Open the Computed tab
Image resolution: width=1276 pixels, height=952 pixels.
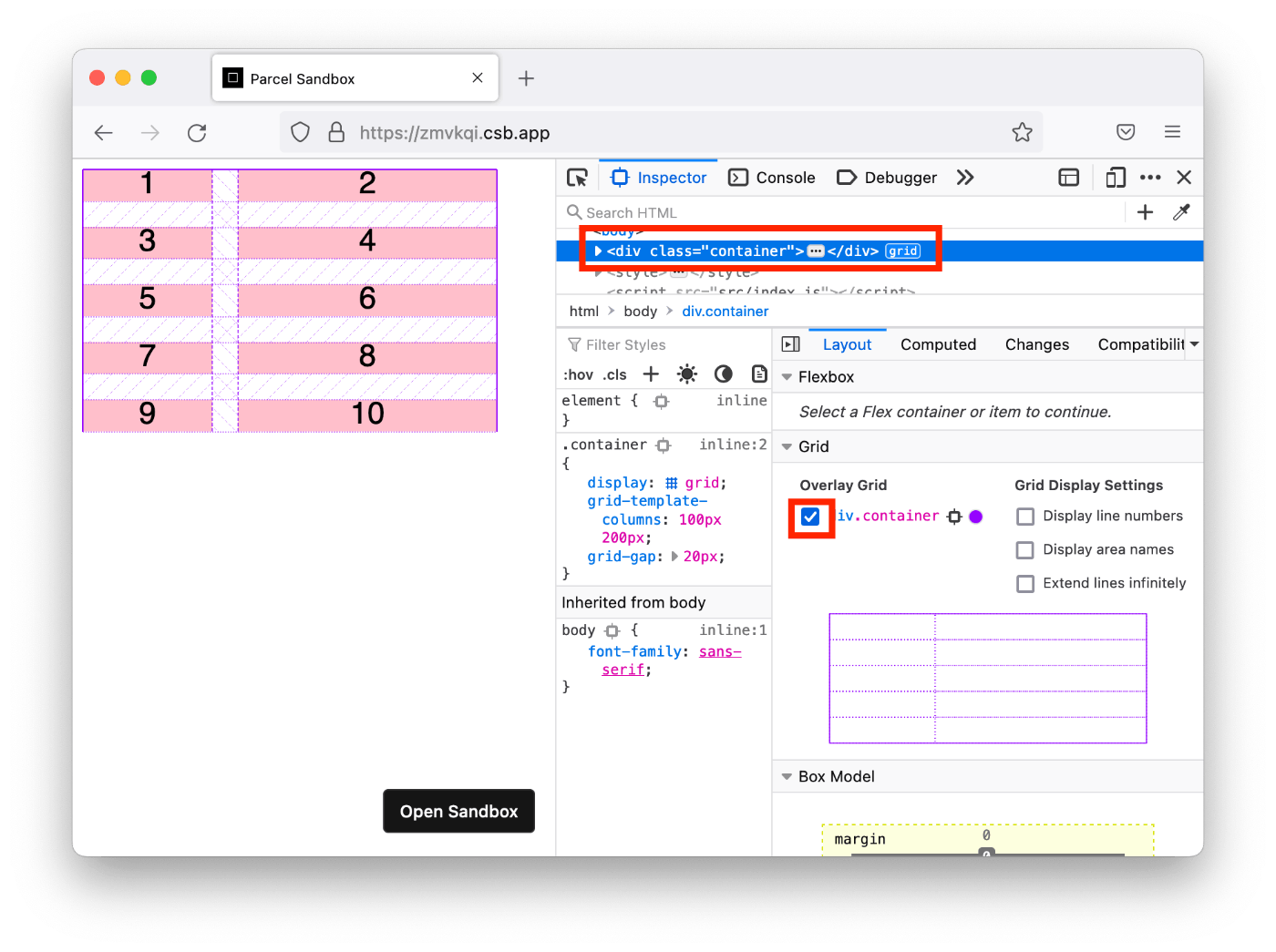938,344
